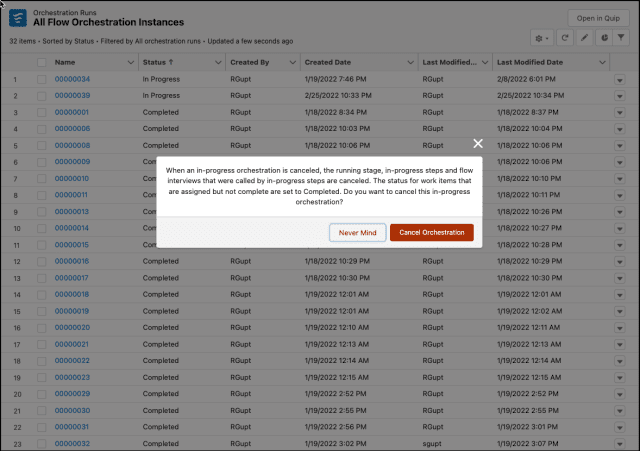This screenshot has height=451, width=640.
Task: Open orchestration run 00000023 link
Action: pos(72,377)
